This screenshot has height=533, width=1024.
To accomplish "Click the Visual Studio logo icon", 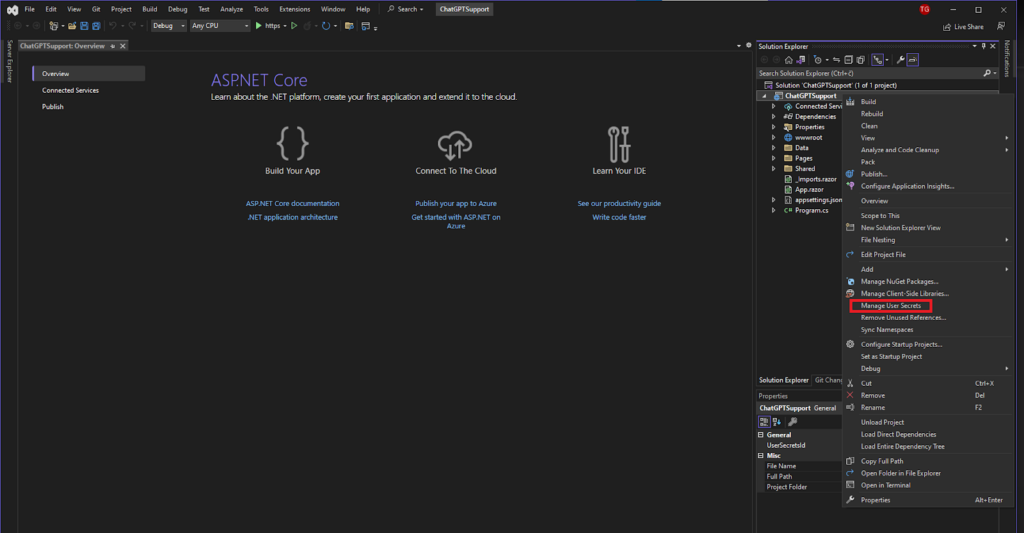I will pyautogui.click(x=12, y=10).
